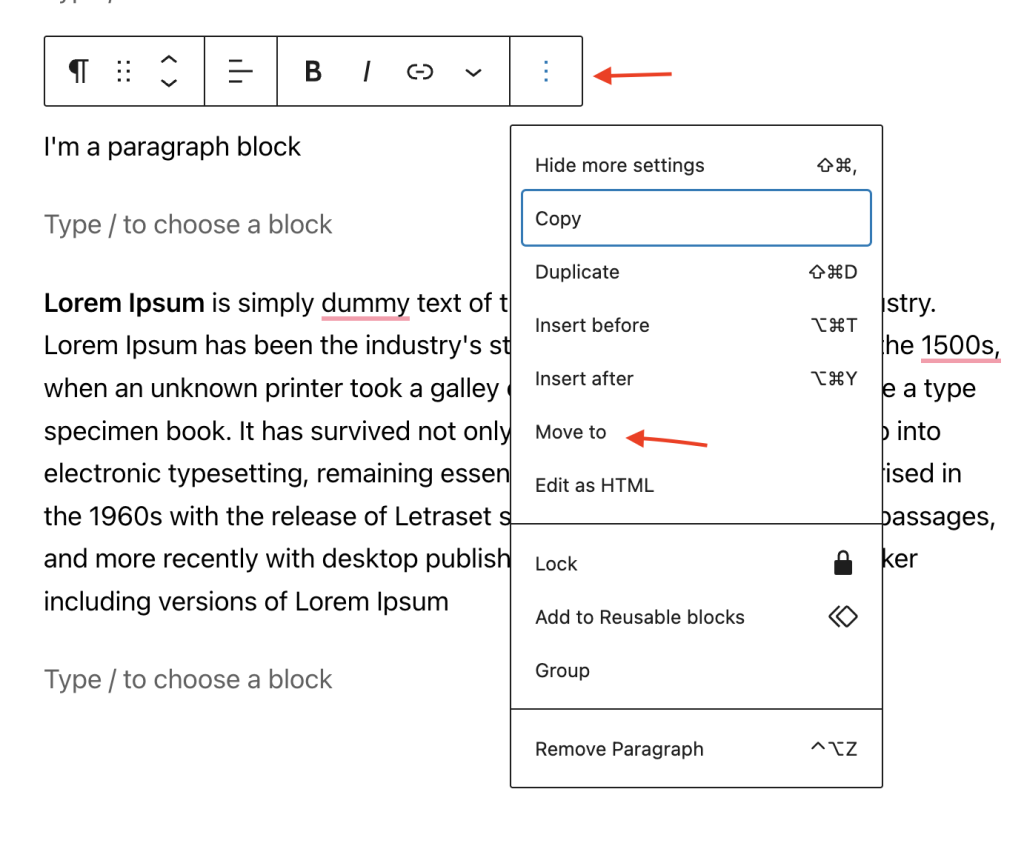Open the text alignment tool
Viewport: 1024px width, 852px height.
coord(240,71)
